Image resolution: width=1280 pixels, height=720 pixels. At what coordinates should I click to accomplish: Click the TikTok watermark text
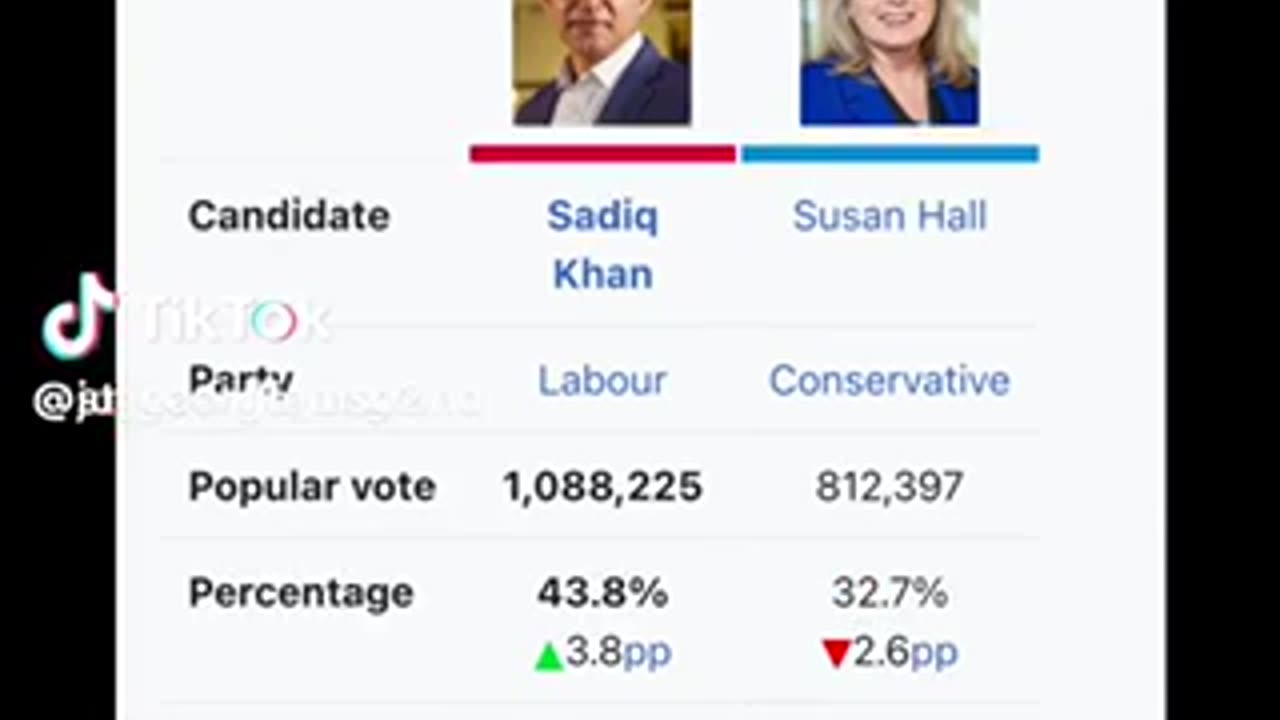(x=235, y=321)
